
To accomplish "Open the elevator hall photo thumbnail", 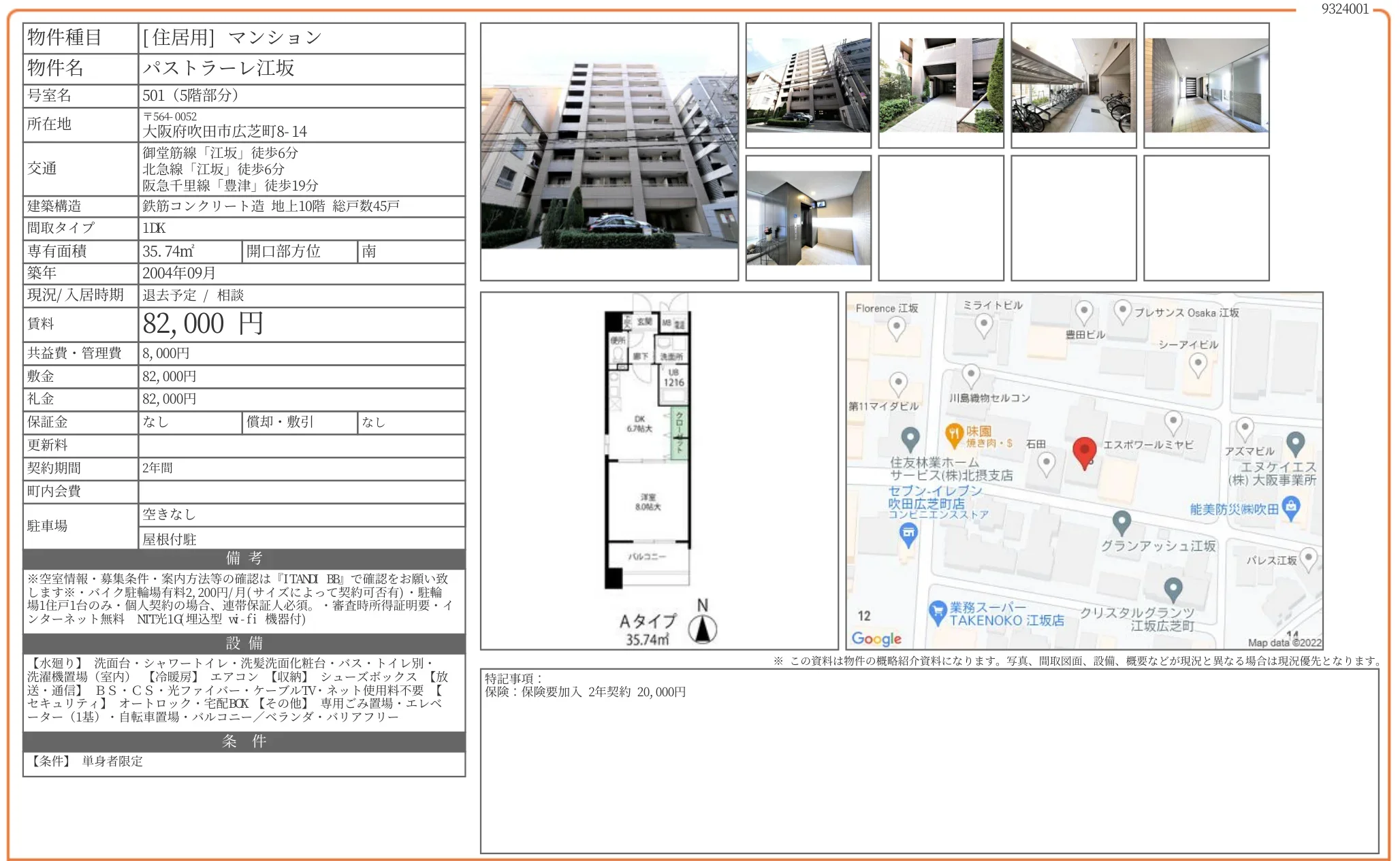I will coord(808,218).
